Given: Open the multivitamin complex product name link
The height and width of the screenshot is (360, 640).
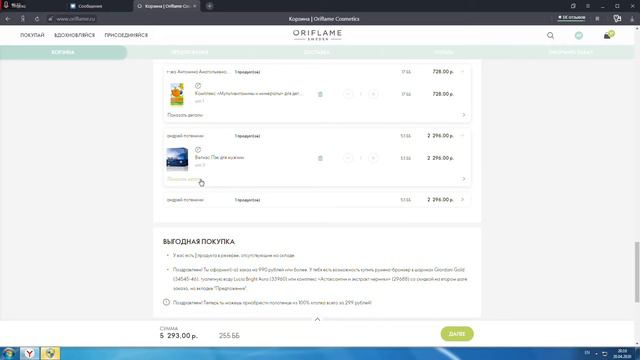Looking at the screenshot, I should point(248,93).
